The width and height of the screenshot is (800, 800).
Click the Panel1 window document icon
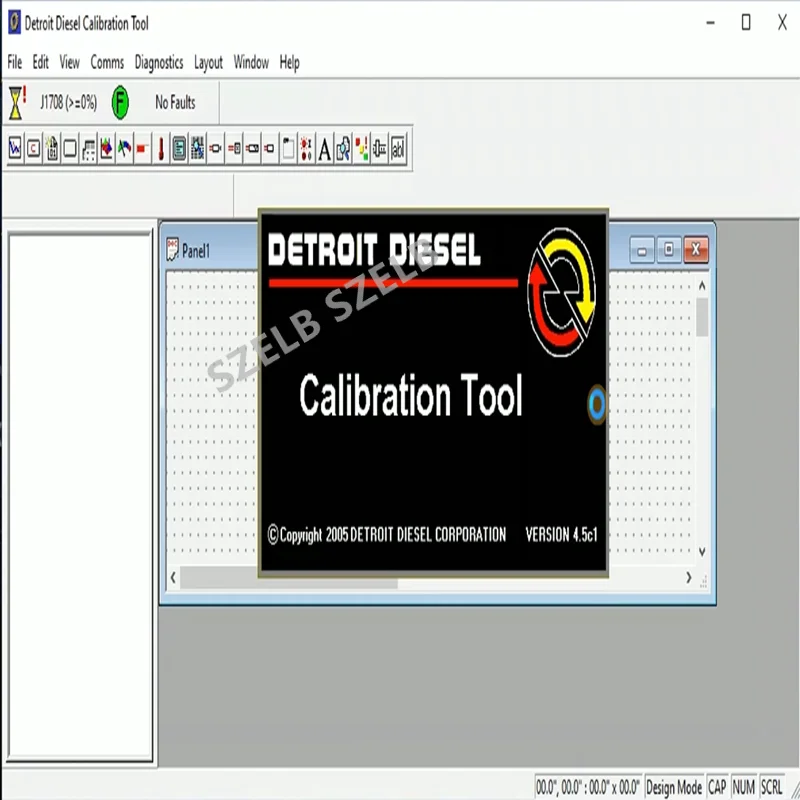coord(172,250)
